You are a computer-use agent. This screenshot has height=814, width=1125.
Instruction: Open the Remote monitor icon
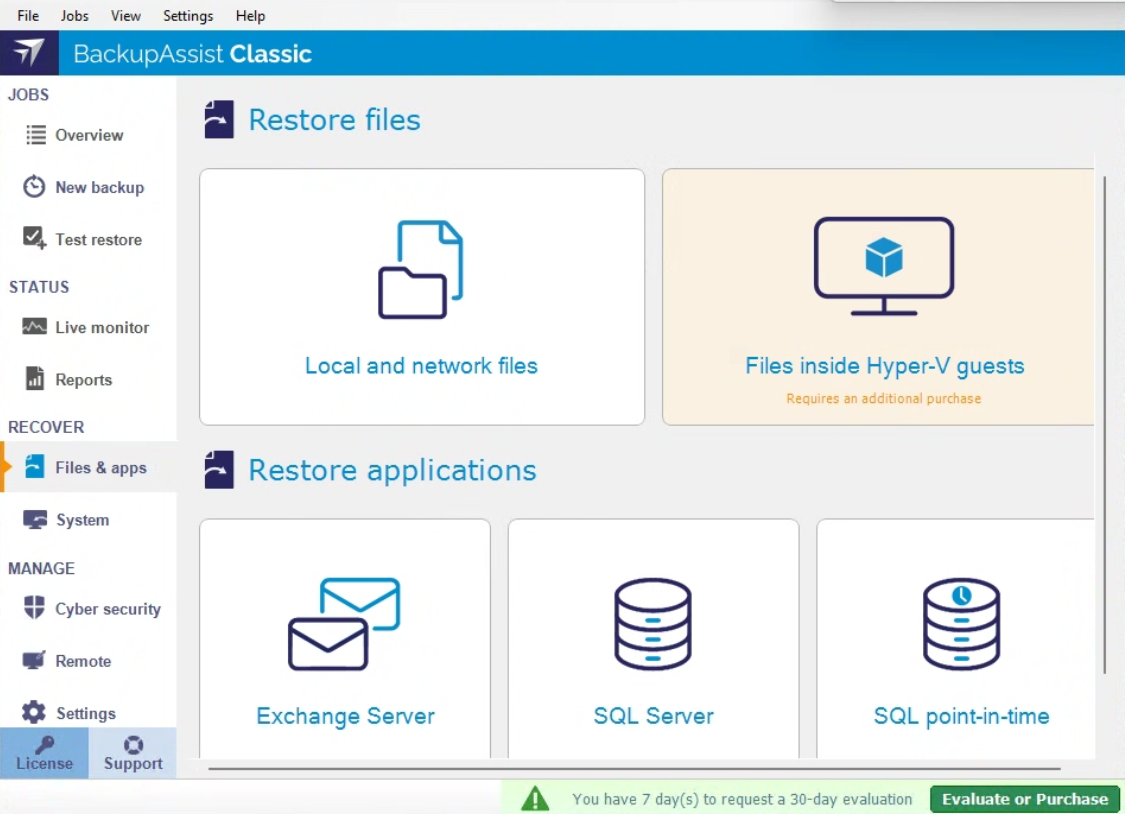[35, 661]
